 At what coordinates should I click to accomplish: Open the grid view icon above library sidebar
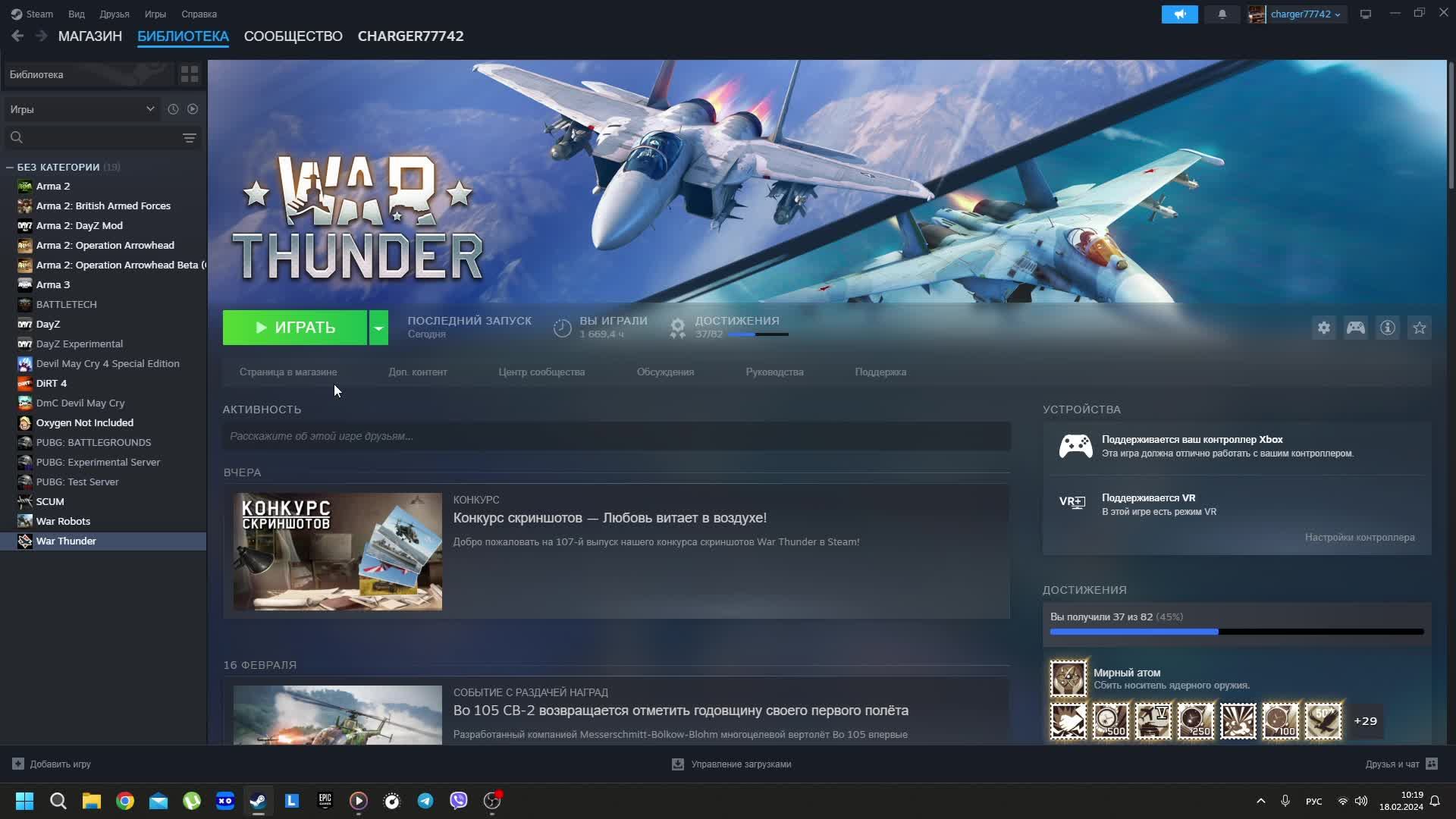[x=188, y=74]
